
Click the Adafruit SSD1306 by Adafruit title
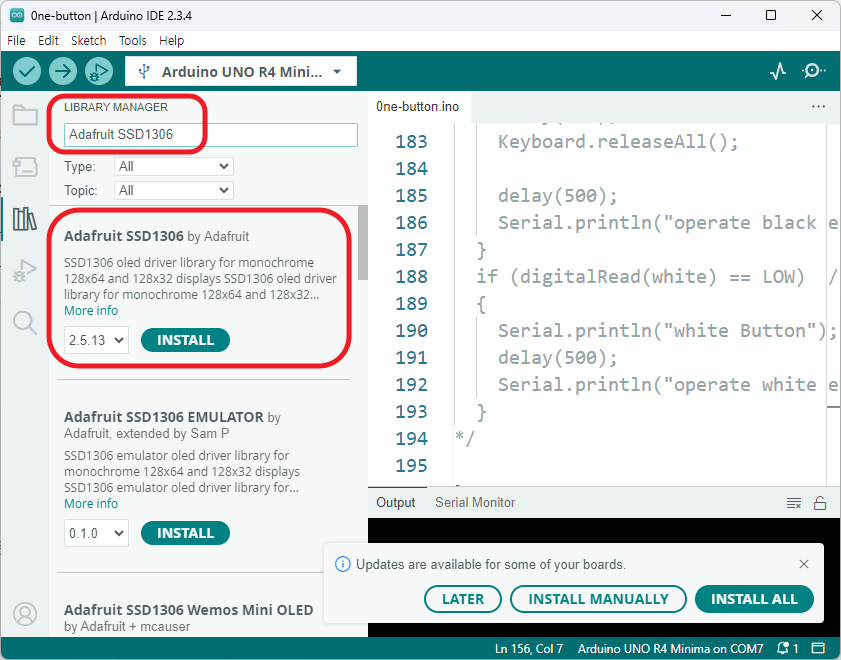[157, 236]
